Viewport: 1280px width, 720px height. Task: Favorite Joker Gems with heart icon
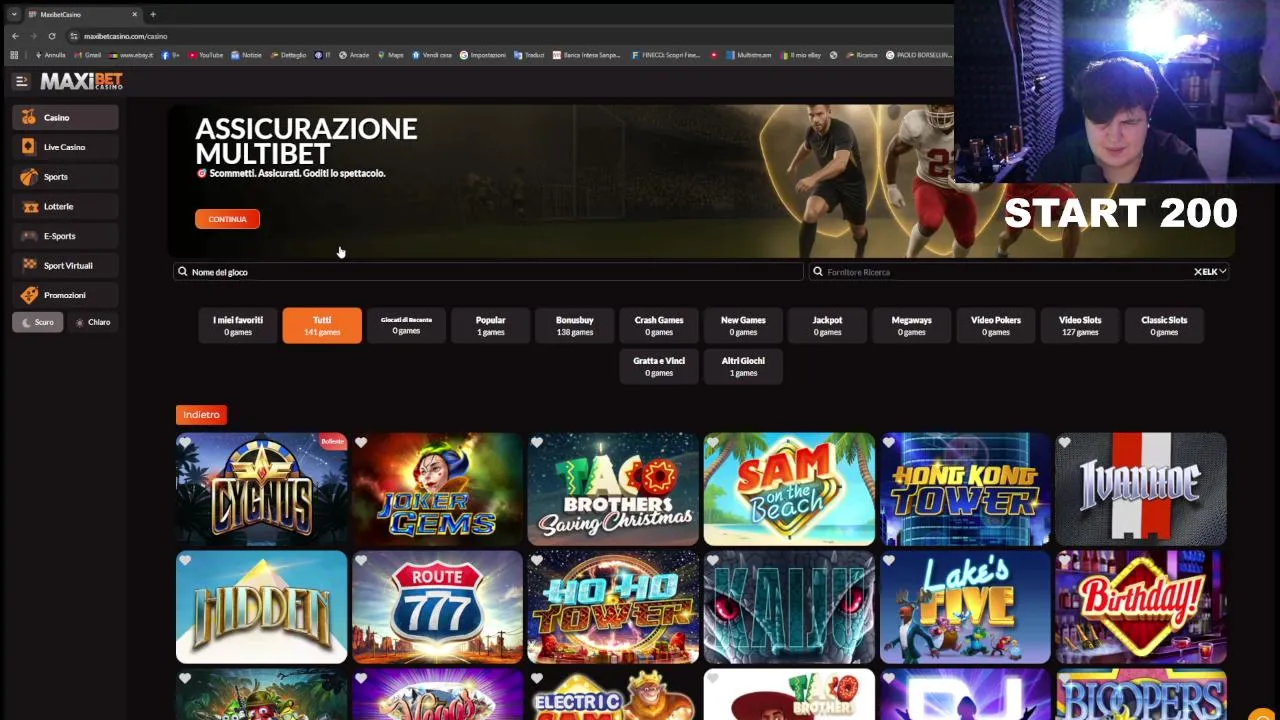click(361, 443)
